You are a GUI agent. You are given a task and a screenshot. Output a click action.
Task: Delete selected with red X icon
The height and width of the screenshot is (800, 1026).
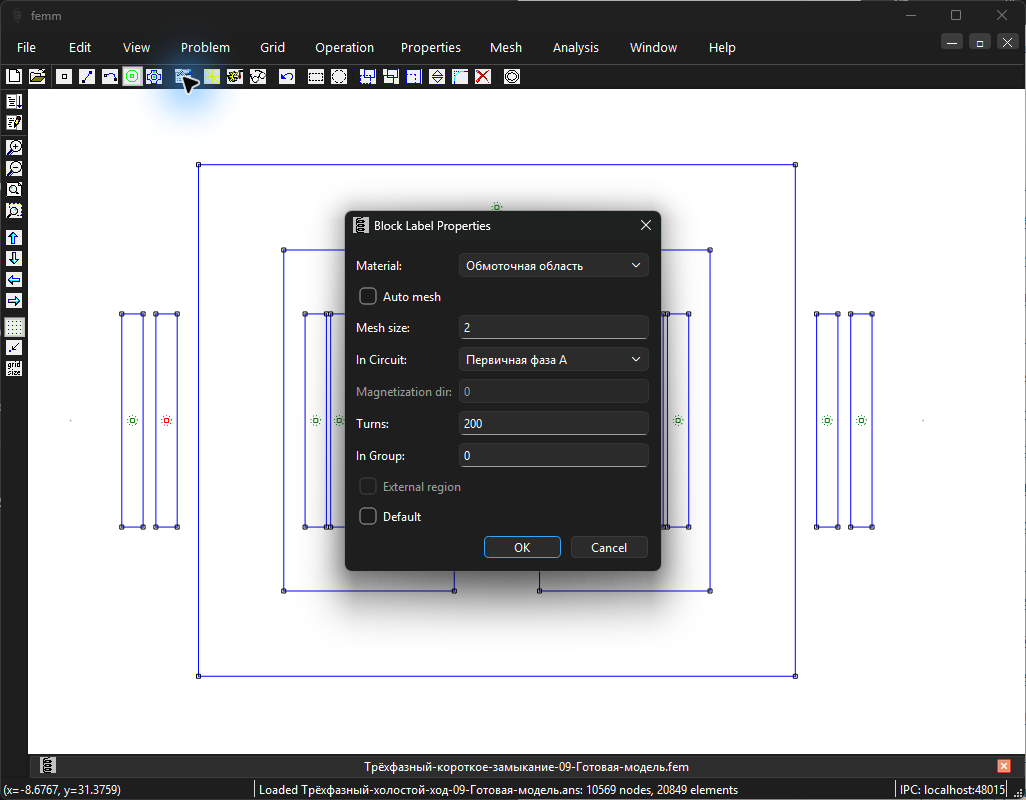(x=483, y=77)
